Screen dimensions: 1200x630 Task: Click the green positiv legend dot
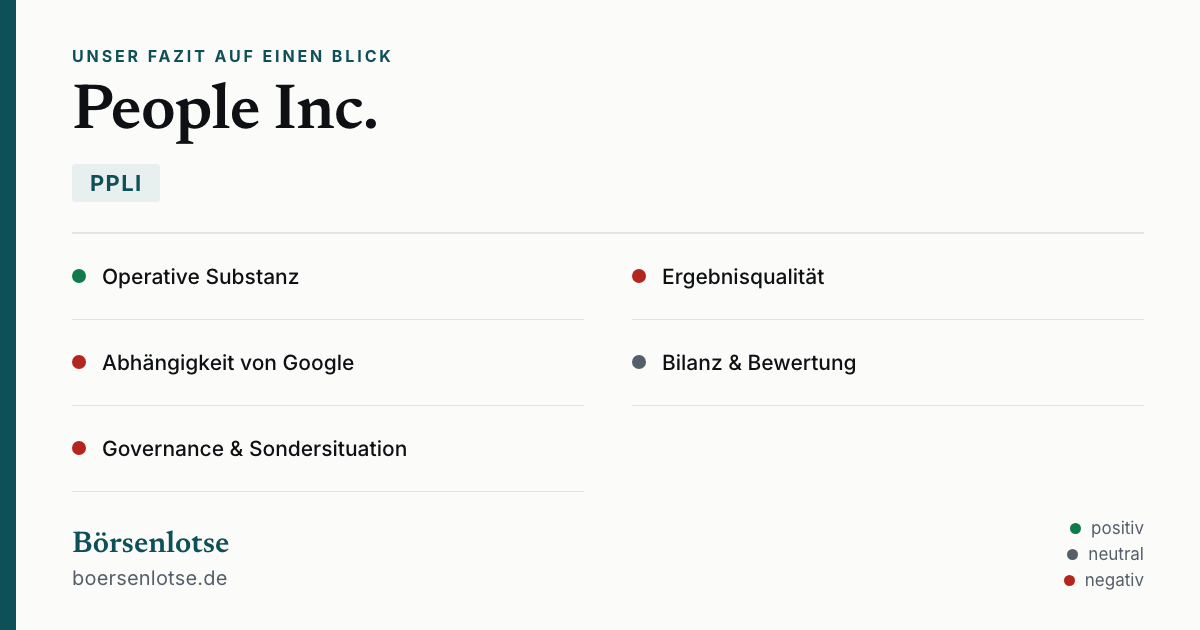(1076, 528)
